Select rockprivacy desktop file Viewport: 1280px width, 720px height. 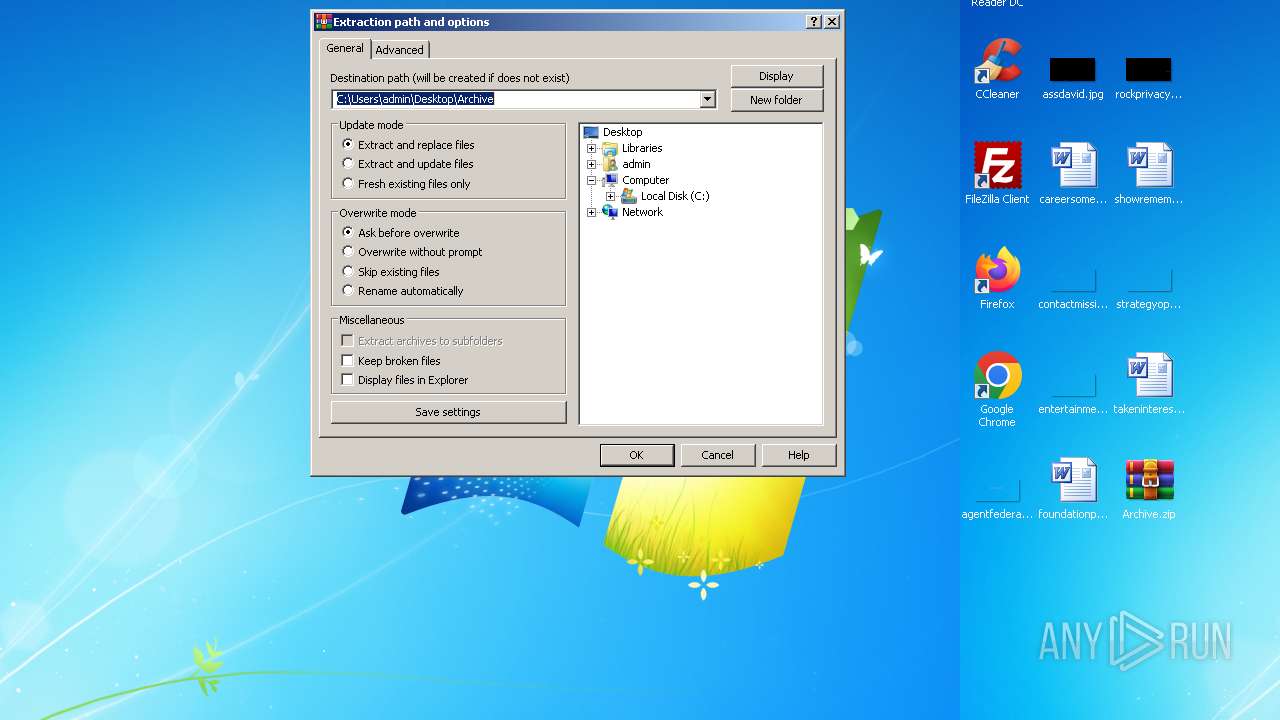coord(1148,78)
